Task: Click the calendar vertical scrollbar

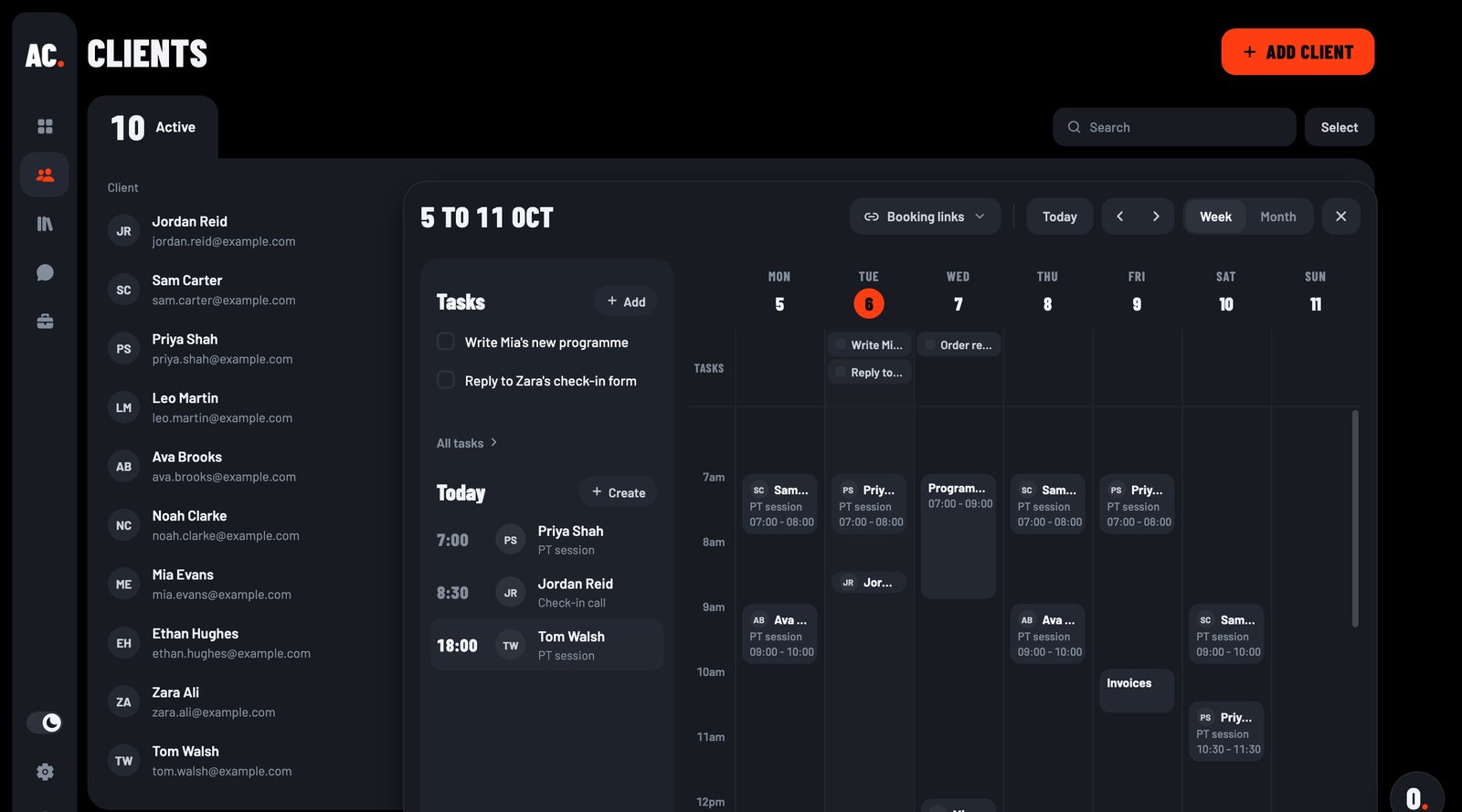Action: (1355, 519)
